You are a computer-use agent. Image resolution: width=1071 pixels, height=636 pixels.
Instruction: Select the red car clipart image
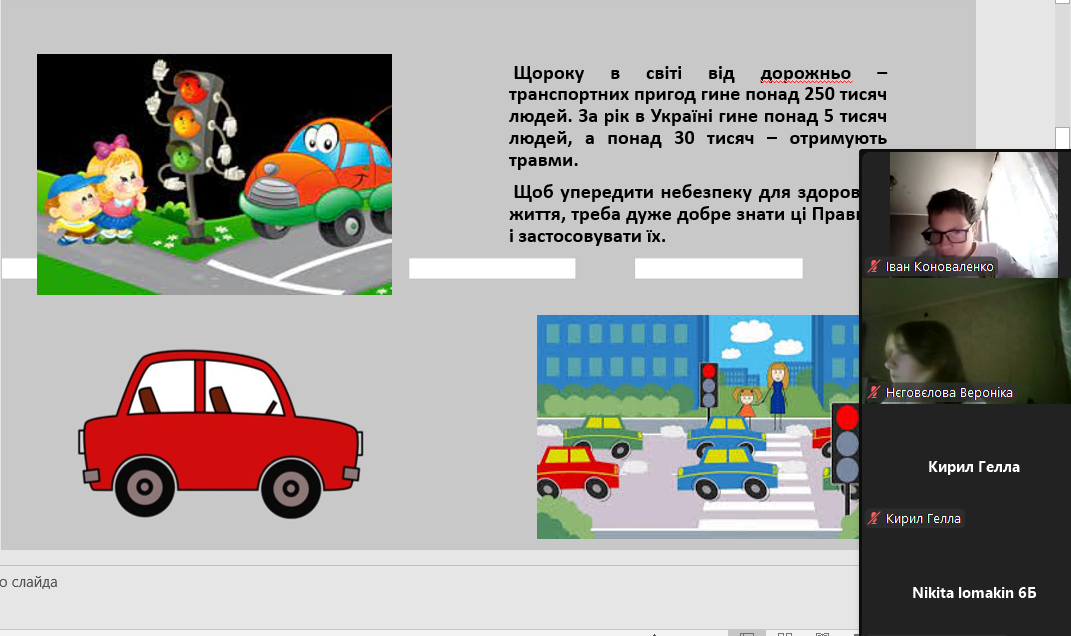coord(220,434)
